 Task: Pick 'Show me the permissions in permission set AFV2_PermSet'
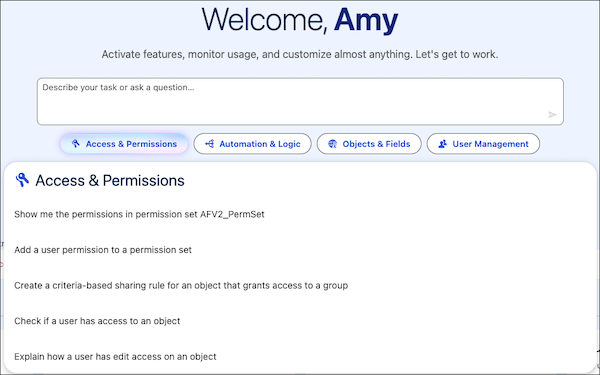point(139,214)
